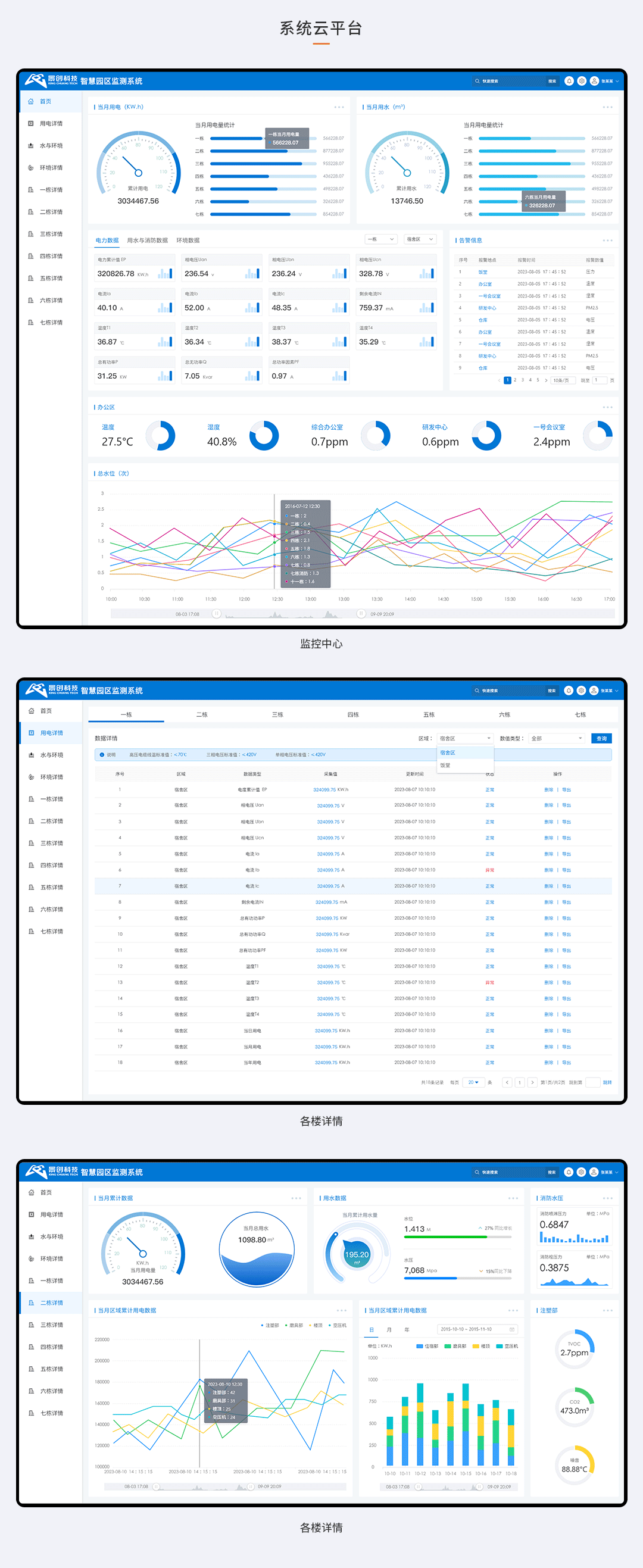
Task: Open more options for 当月用电 panel
Action: point(339,107)
